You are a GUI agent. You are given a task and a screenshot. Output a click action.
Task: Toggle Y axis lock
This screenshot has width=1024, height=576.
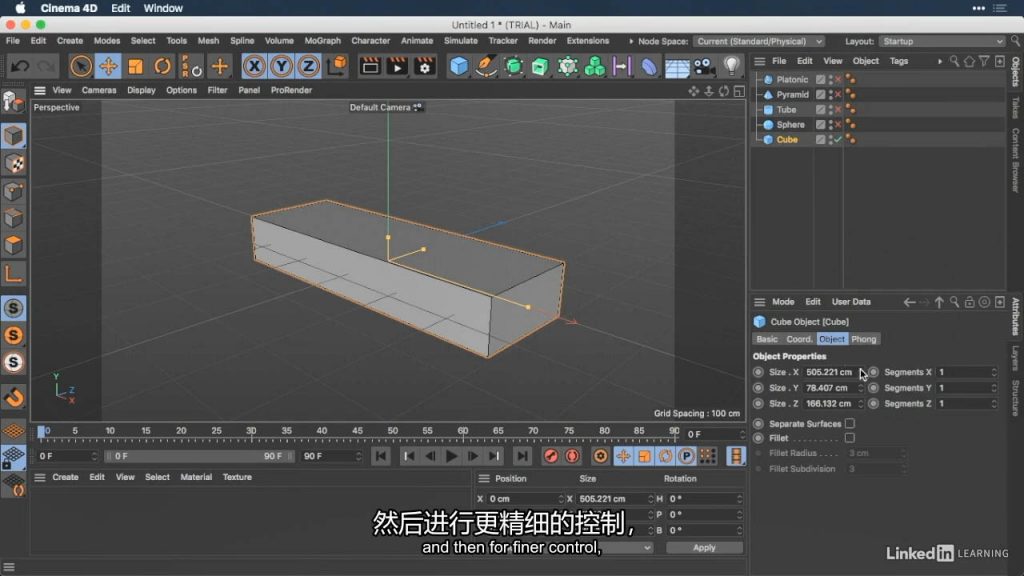click(x=281, y=66)
